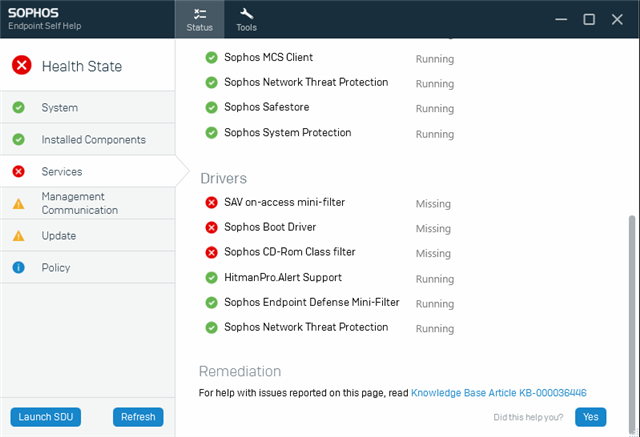Viewport: 640px width, 437px height.
Task: Click the Drivers heading
Action: 224,179
